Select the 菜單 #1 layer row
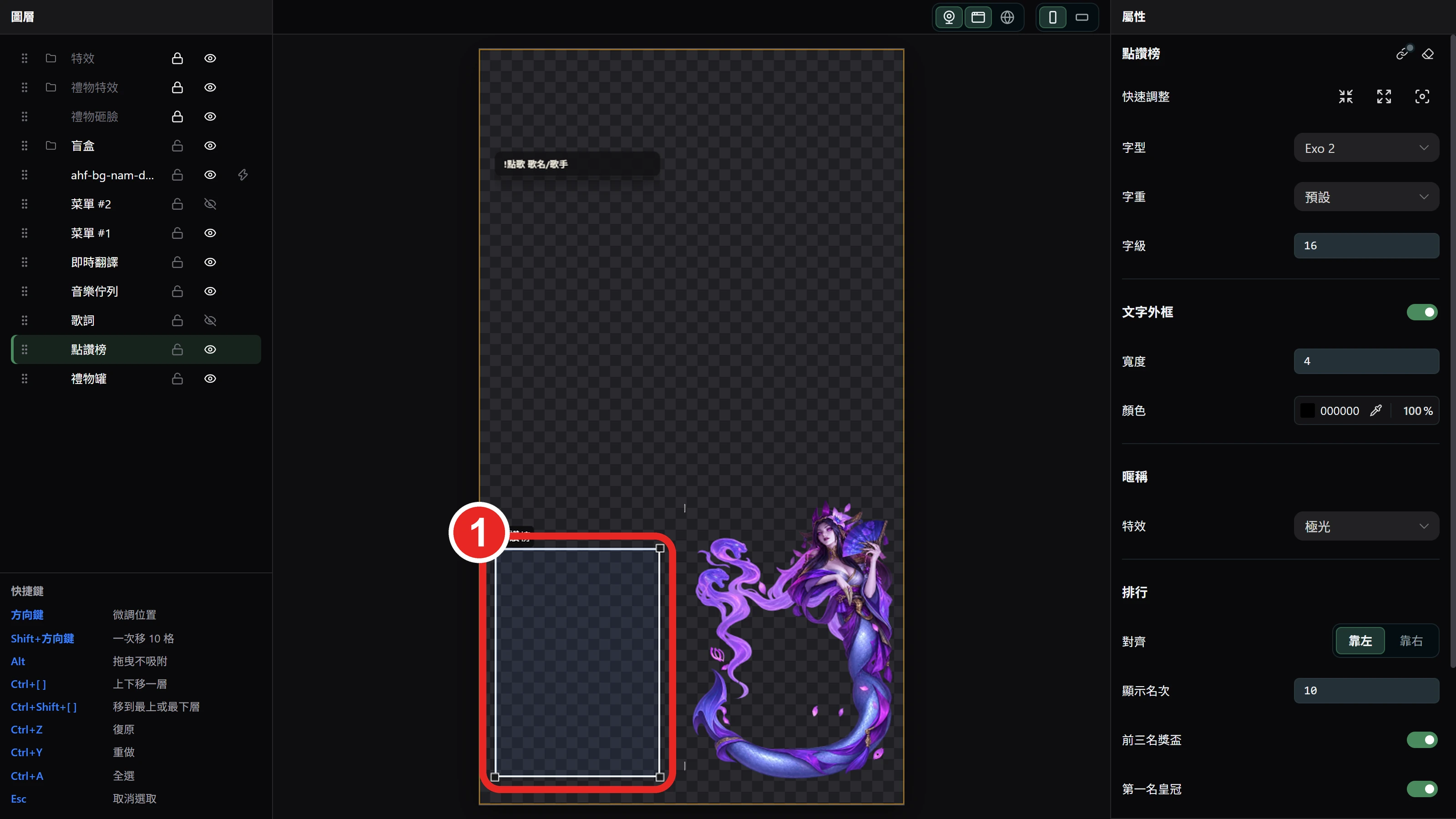 136,233
